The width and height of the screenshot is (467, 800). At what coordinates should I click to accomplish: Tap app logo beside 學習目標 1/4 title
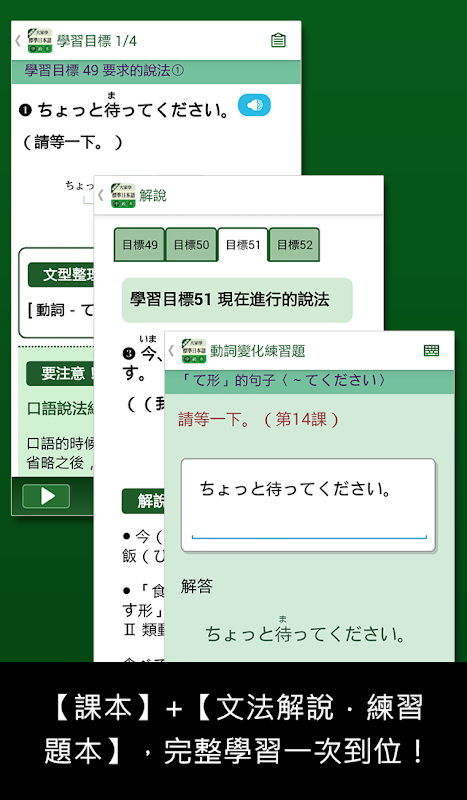(40, 41)
